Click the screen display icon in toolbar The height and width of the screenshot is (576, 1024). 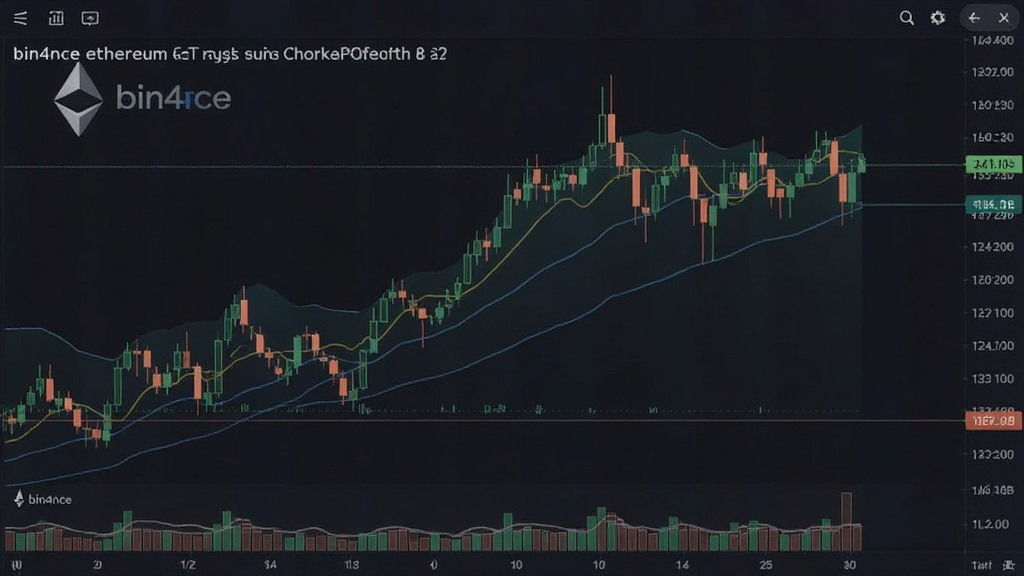pos(90,18)
